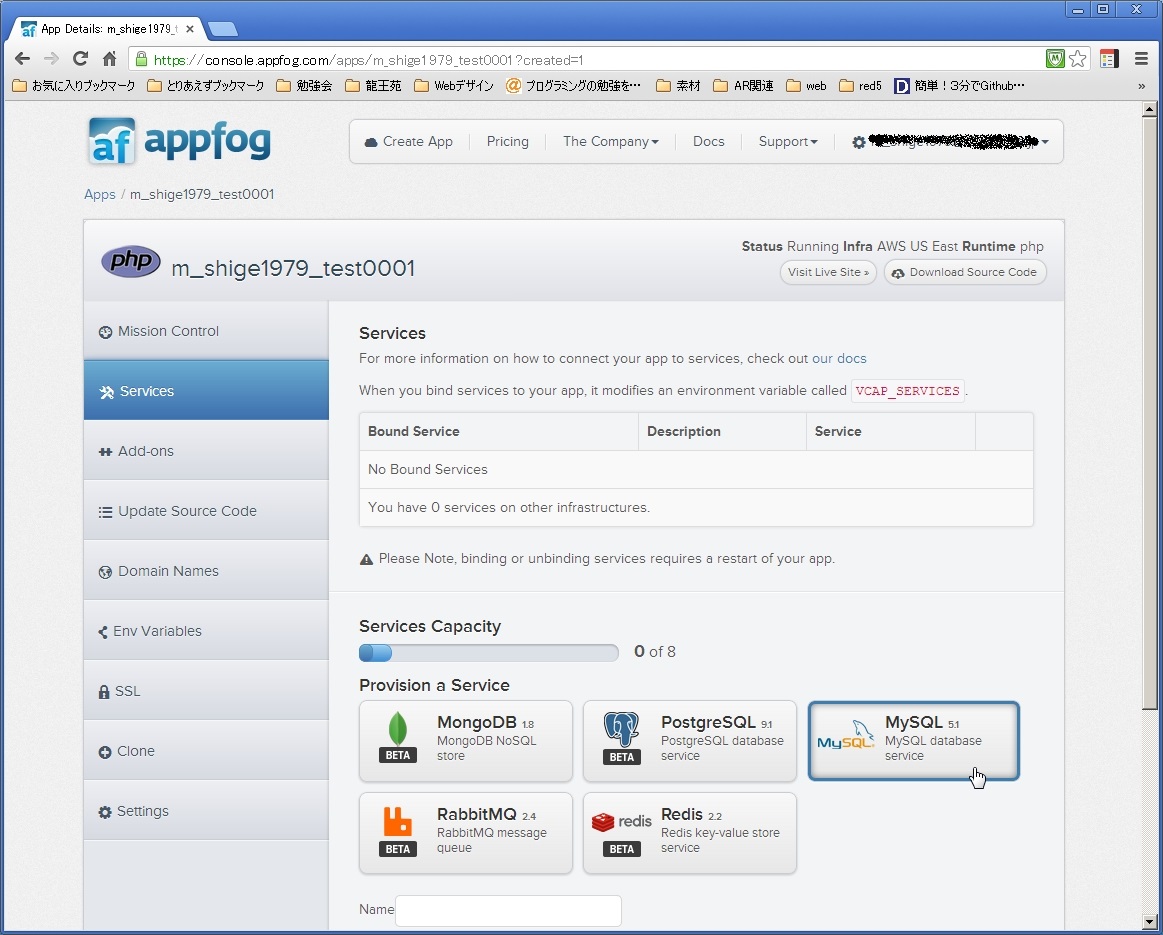This screenshot has height=935, width=1163.
Task: Click the PostgreSQL elephant icon
Action: pyautogui.click(x=622, y=730)
